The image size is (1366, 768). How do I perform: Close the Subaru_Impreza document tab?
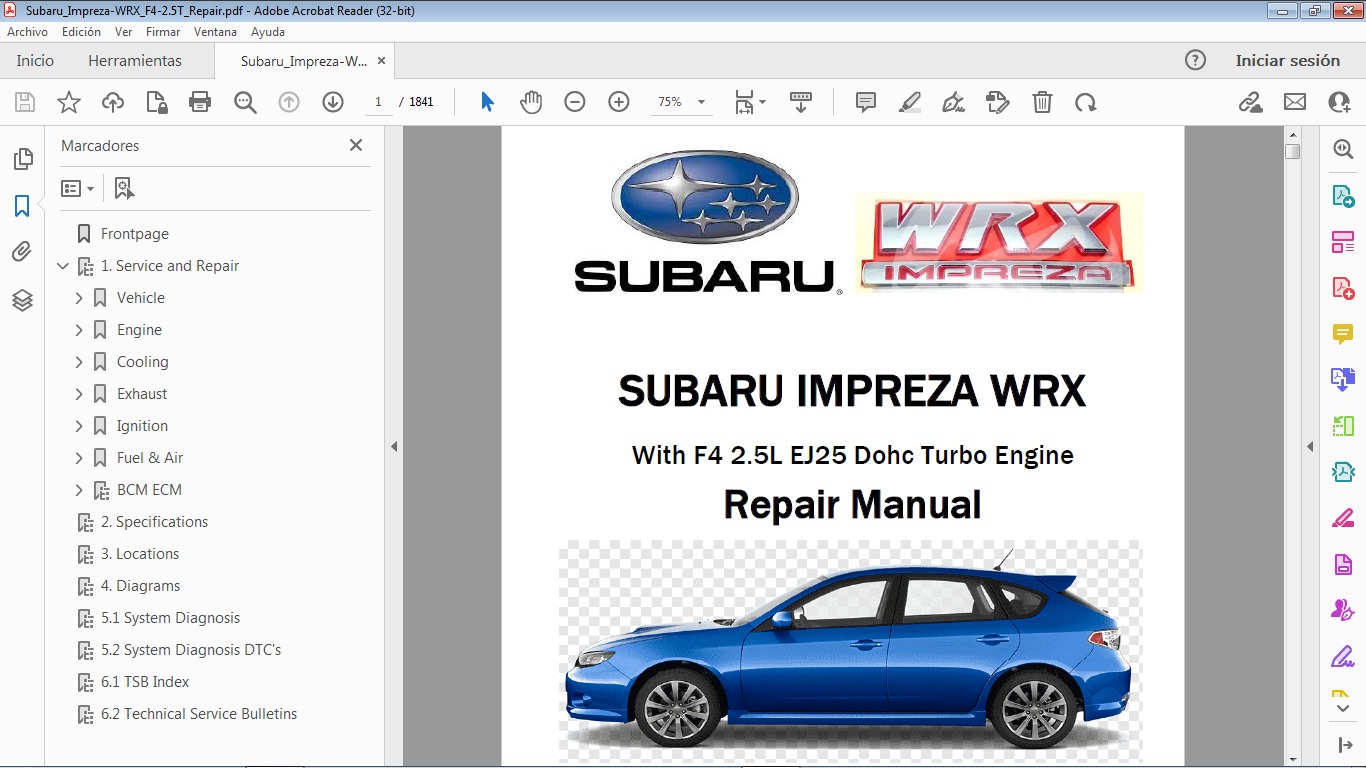click(381, 61)
